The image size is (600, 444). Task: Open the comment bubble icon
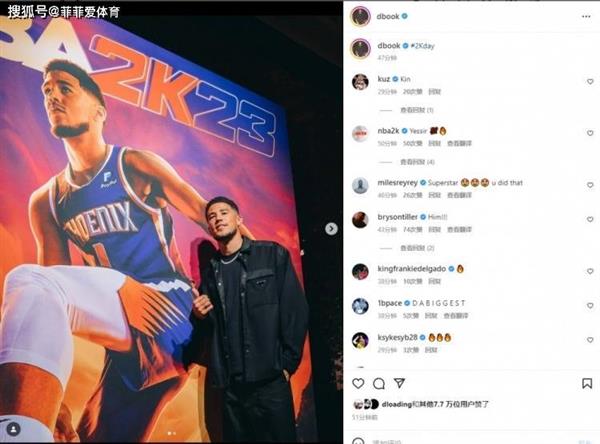pyautogui.click(x=378, y=383)
